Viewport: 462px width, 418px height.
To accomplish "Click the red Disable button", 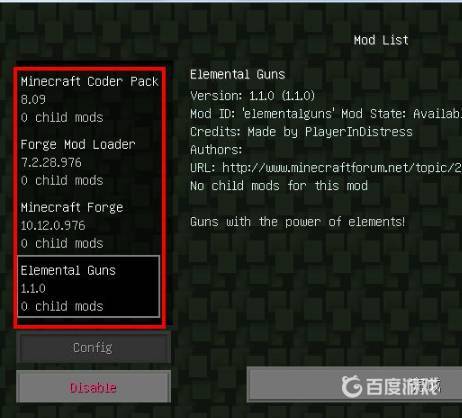I will (93, 387).
